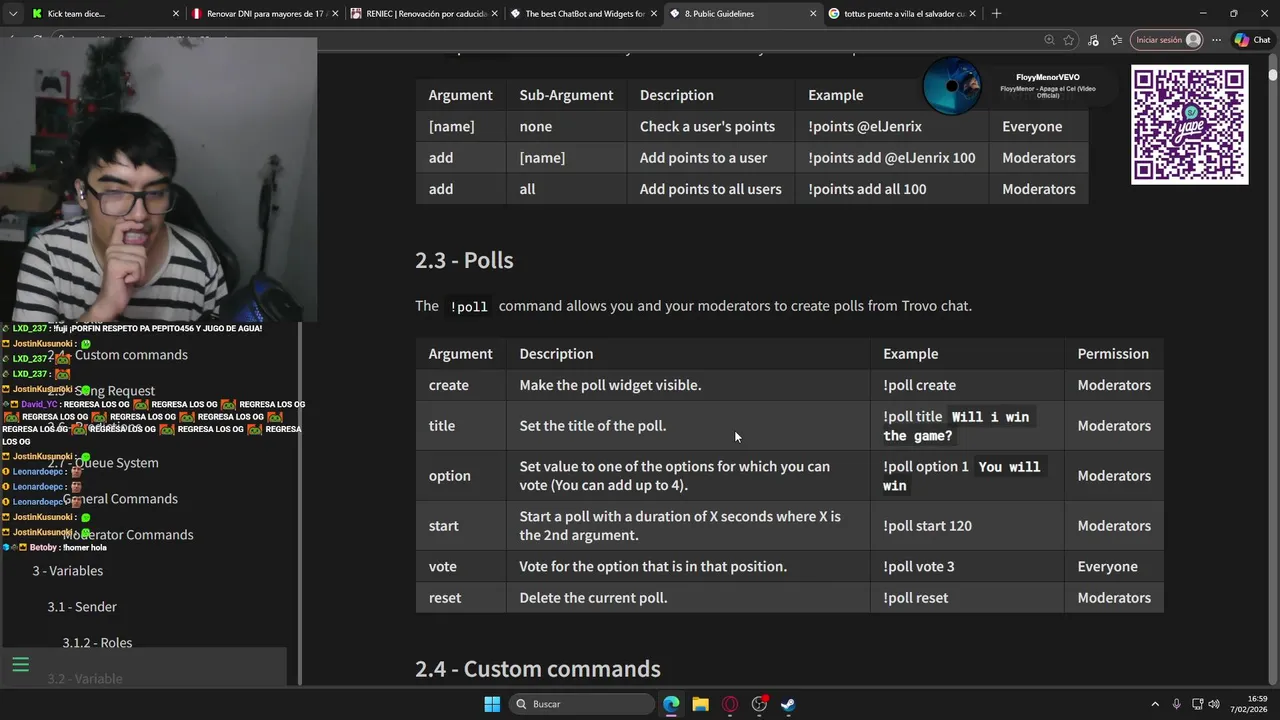Click 'Make the poll widget visible.' description
The width and height of the screenshot is (1280, 720).
point(610,385)
